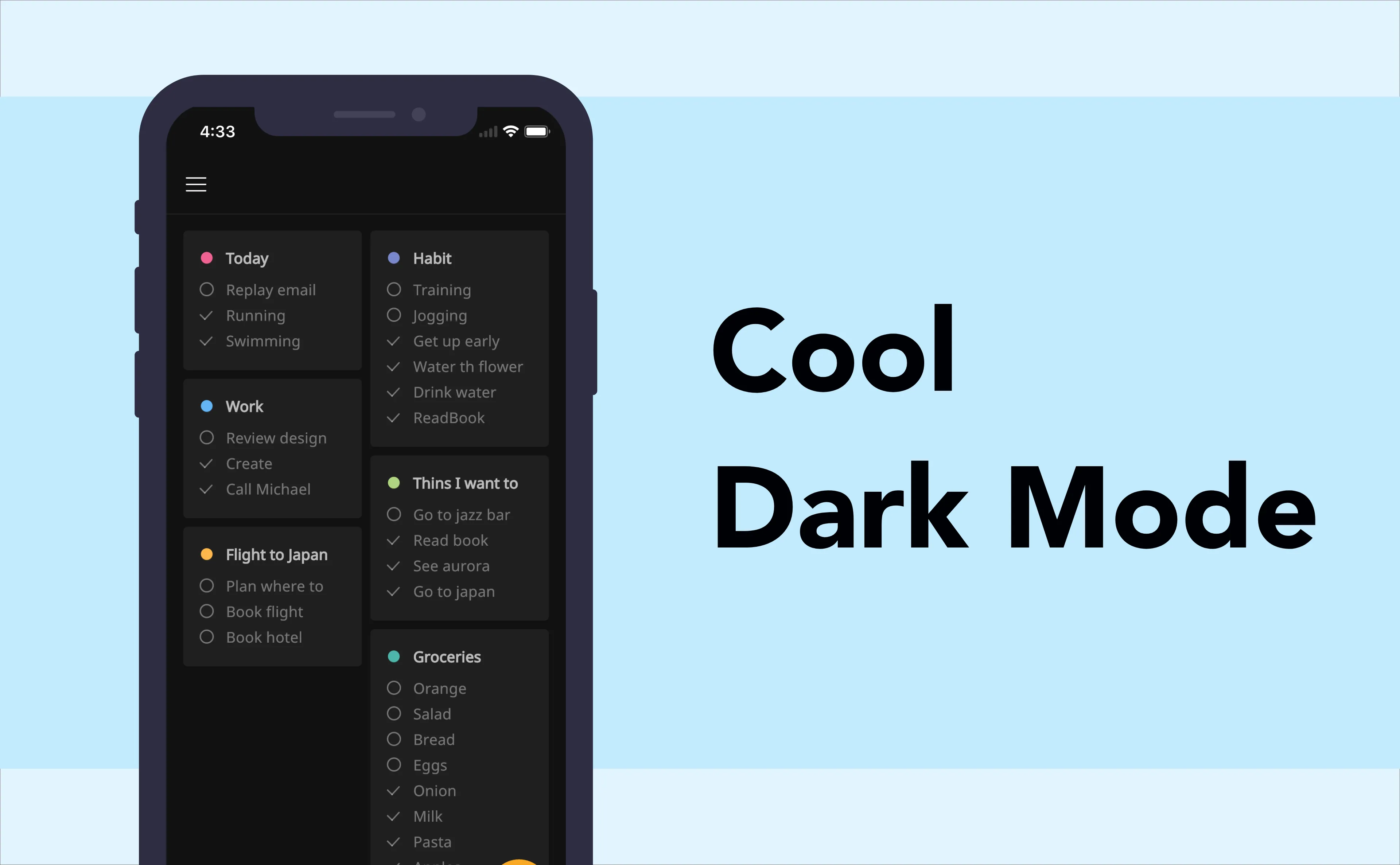The width and height of the screenshot is (1400, 865).
Task: Open the hamburger menu icon
Action: tap(196, 184)
